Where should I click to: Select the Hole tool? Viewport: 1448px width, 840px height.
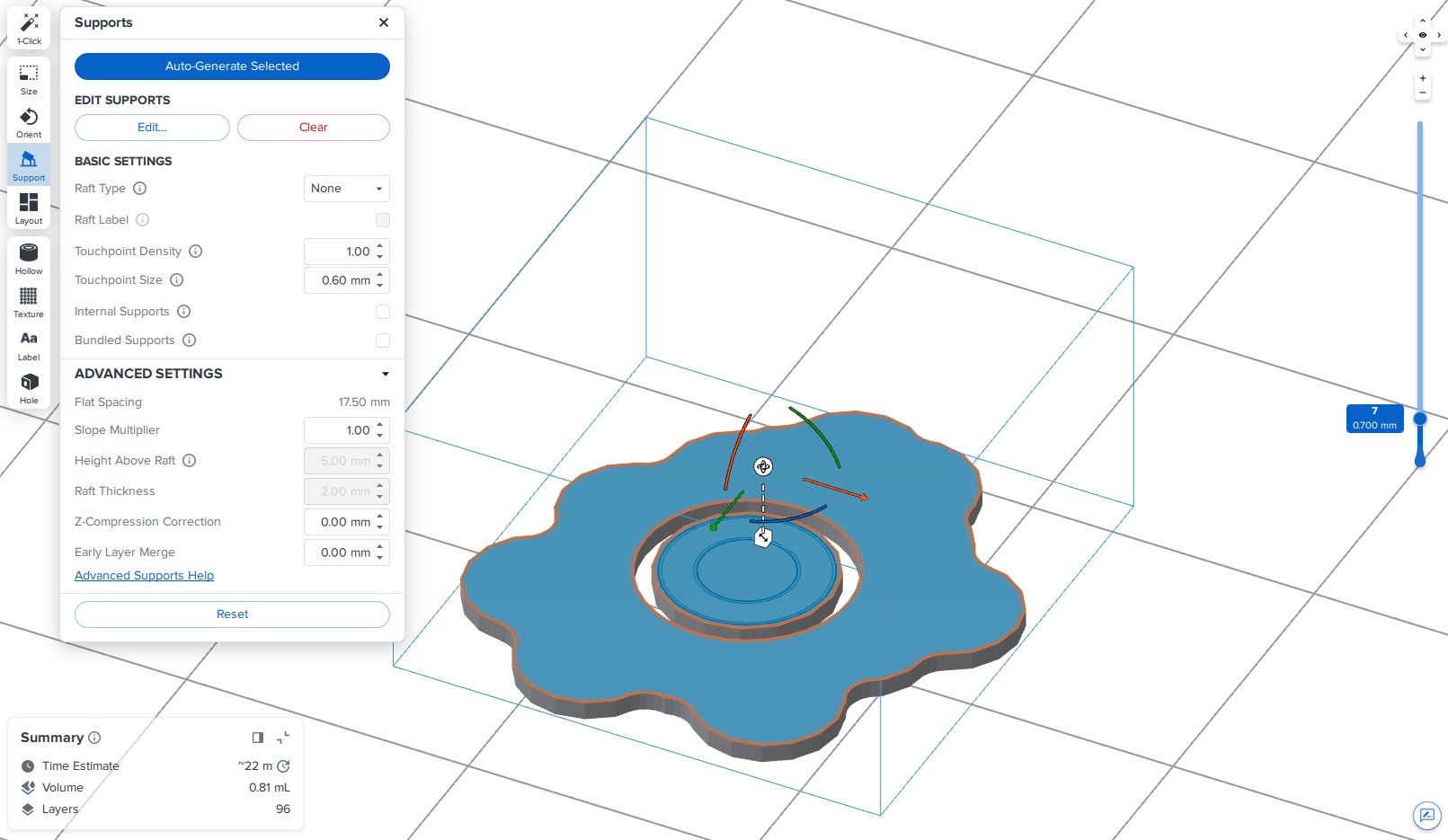pyautogui.click(x=29, y=389)
